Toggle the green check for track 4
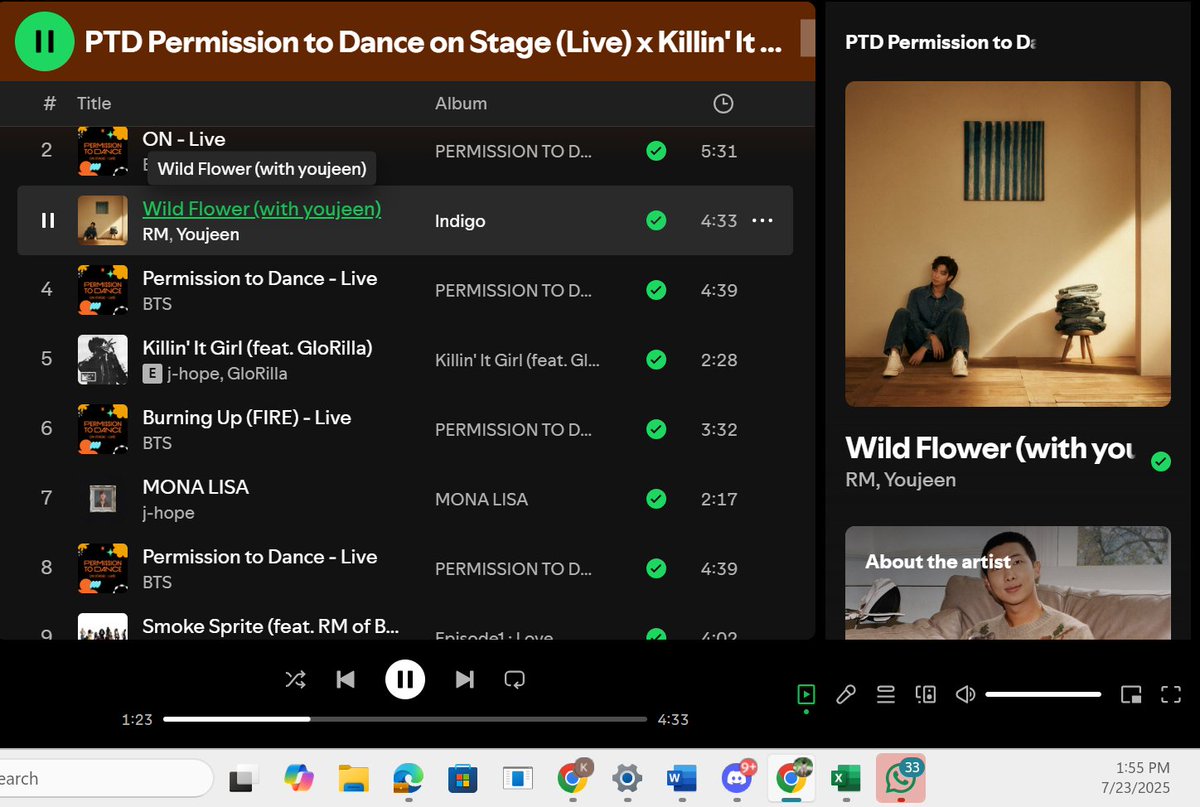 (x=656, y=290)
